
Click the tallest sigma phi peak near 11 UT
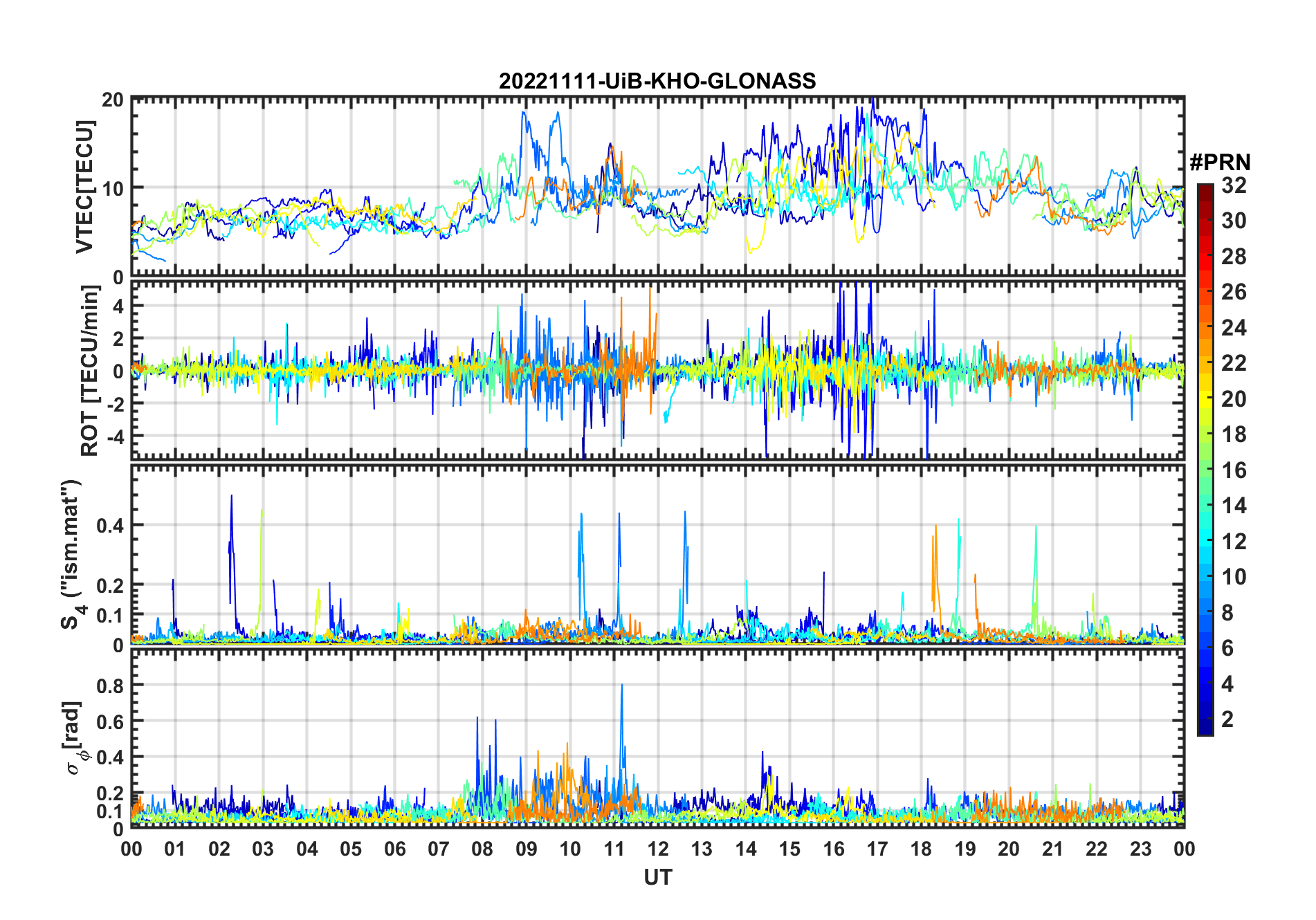pyautogui.click(x=621, y=686)
